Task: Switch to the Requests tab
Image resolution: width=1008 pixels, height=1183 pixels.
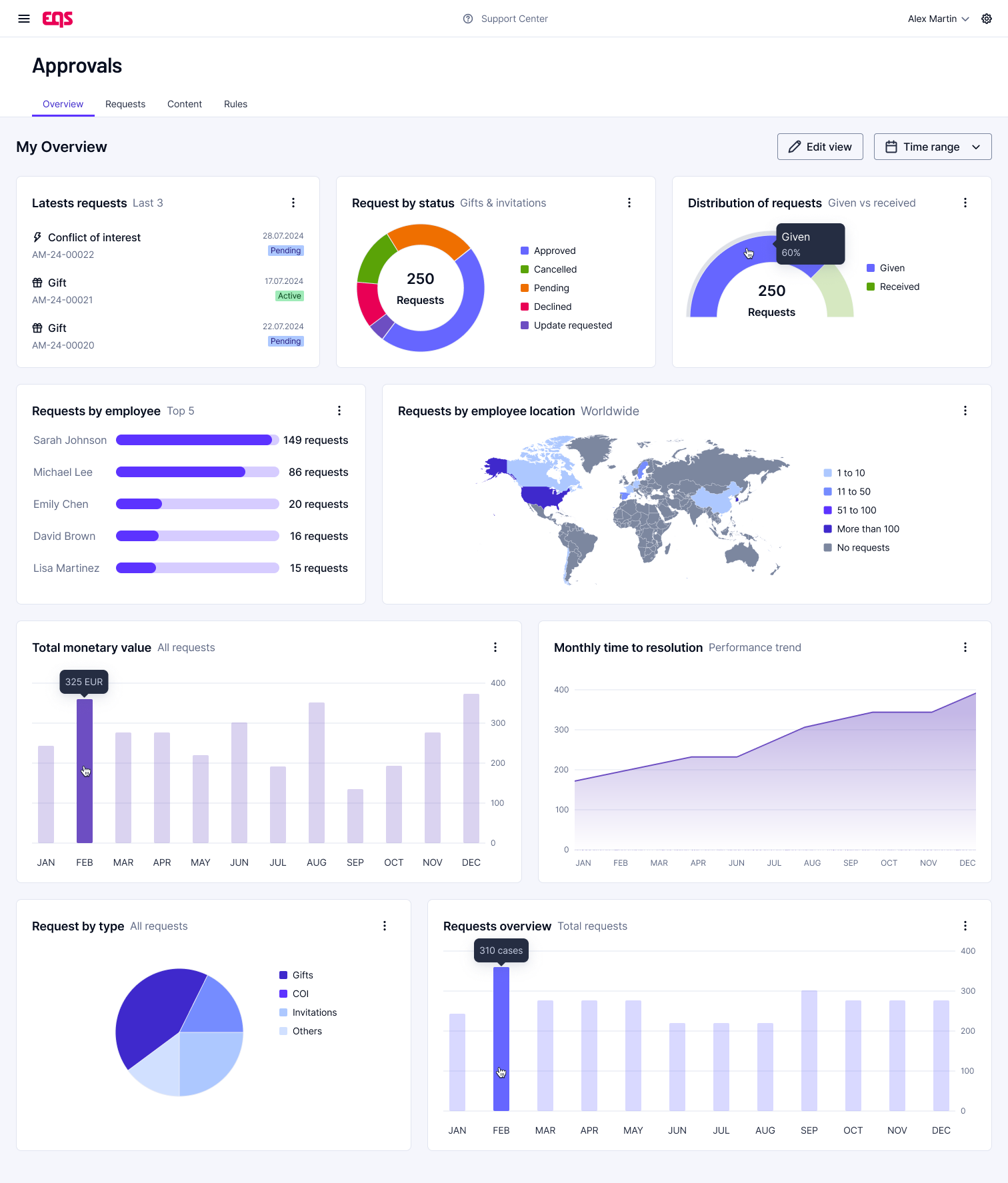Action: 125,104
